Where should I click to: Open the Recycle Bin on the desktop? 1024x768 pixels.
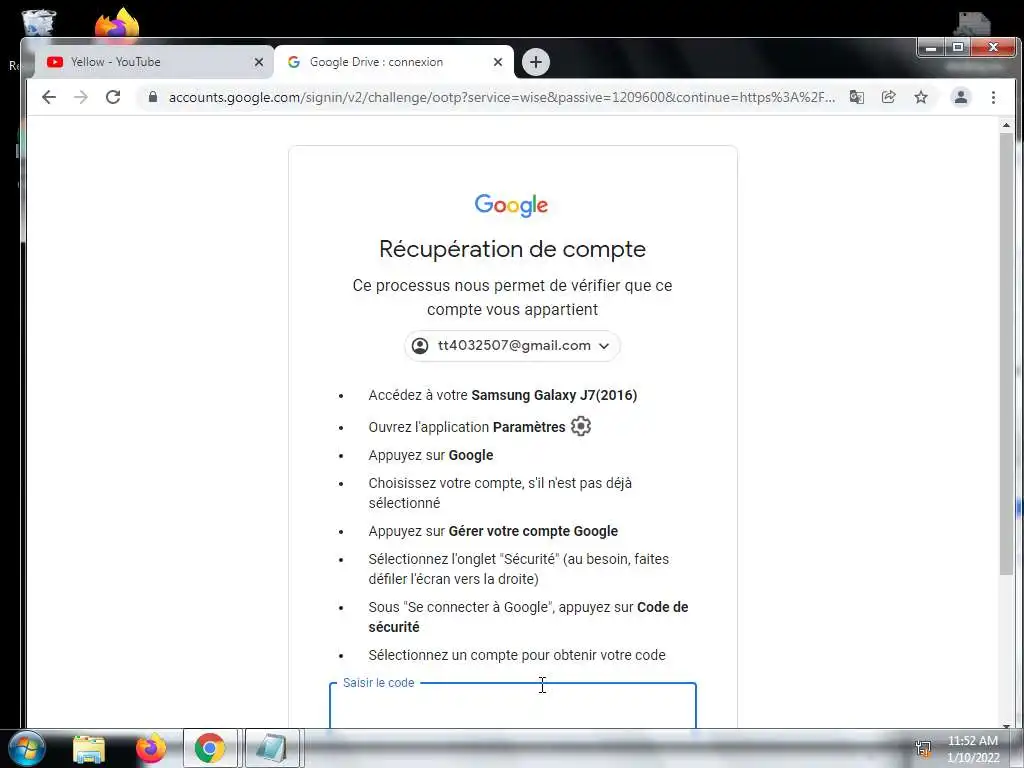pyautogui.click(x=39, y=22)
